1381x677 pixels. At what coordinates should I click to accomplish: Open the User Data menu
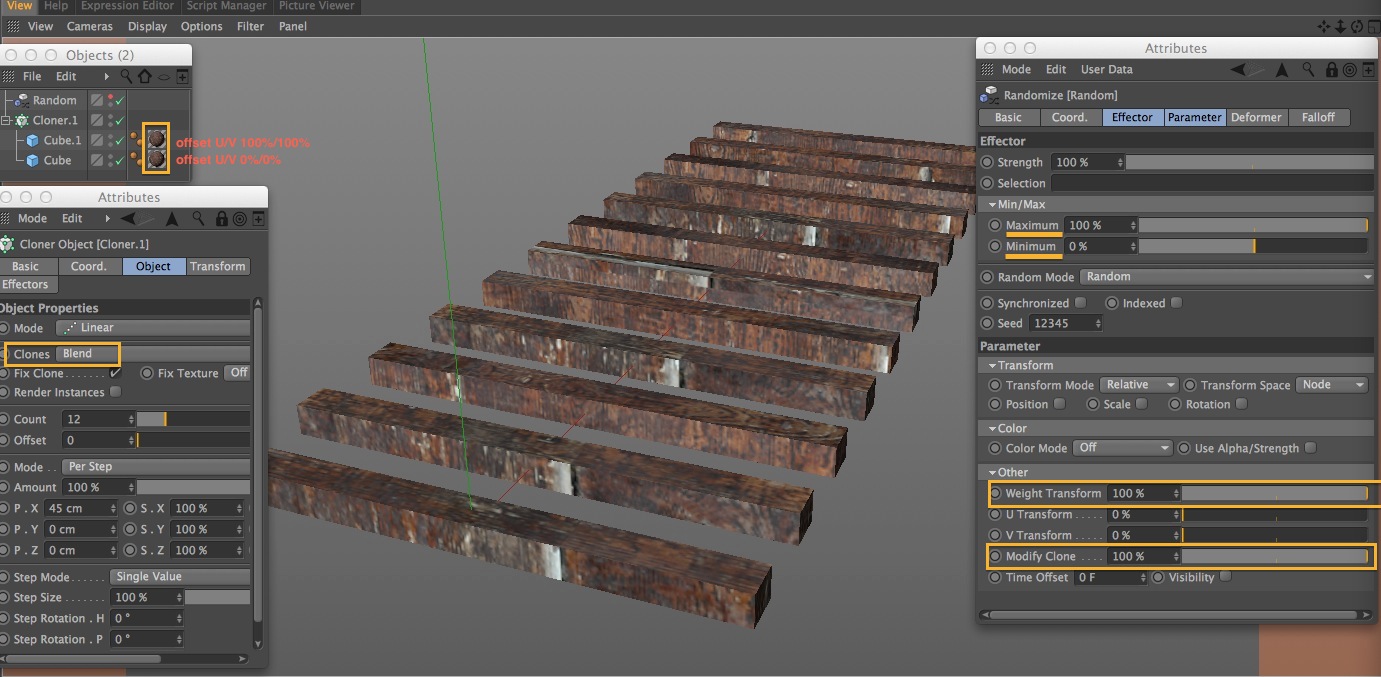pyautogui.click(x=1107, y=70)
